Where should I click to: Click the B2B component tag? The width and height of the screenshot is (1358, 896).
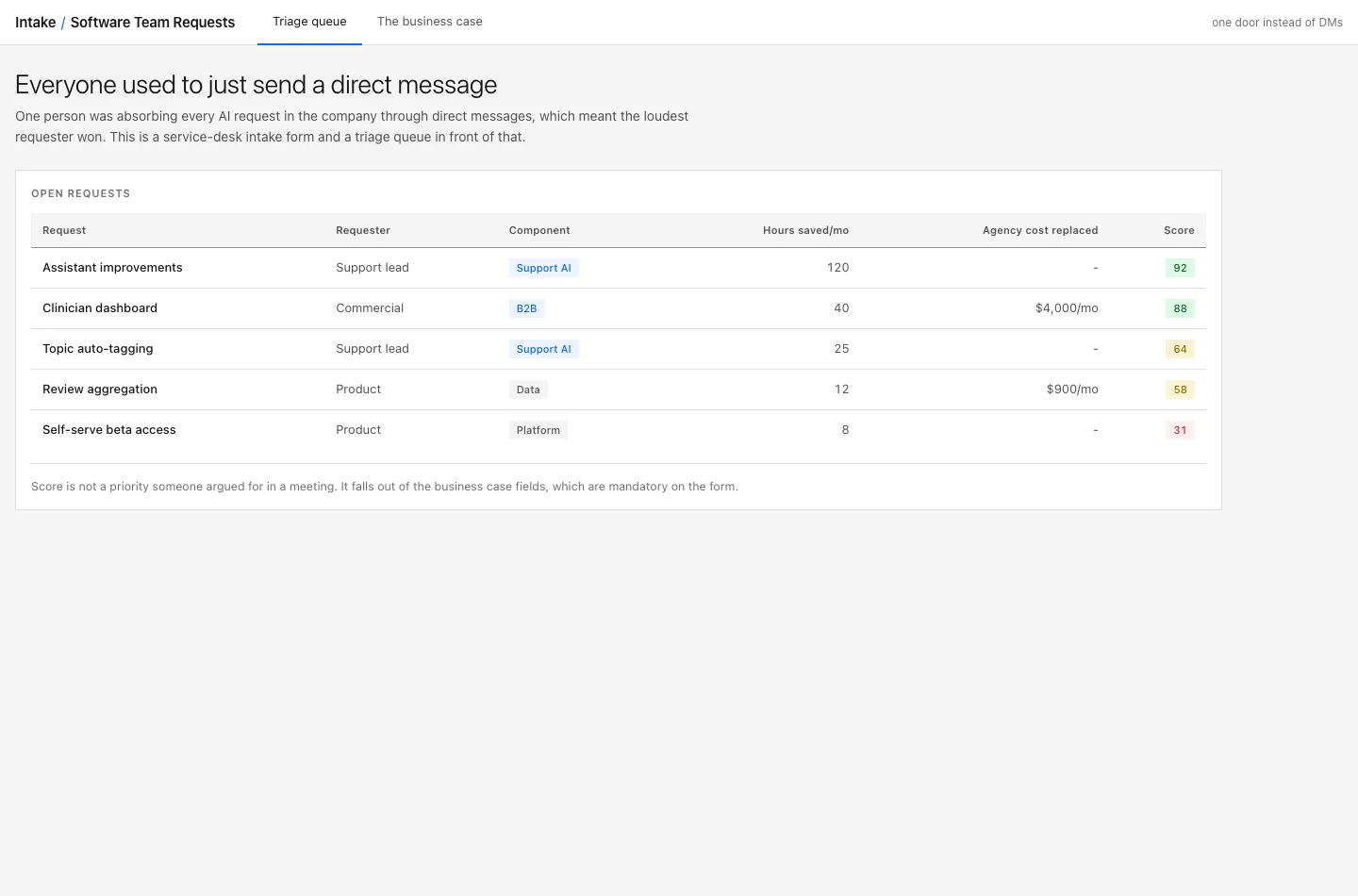527,308
